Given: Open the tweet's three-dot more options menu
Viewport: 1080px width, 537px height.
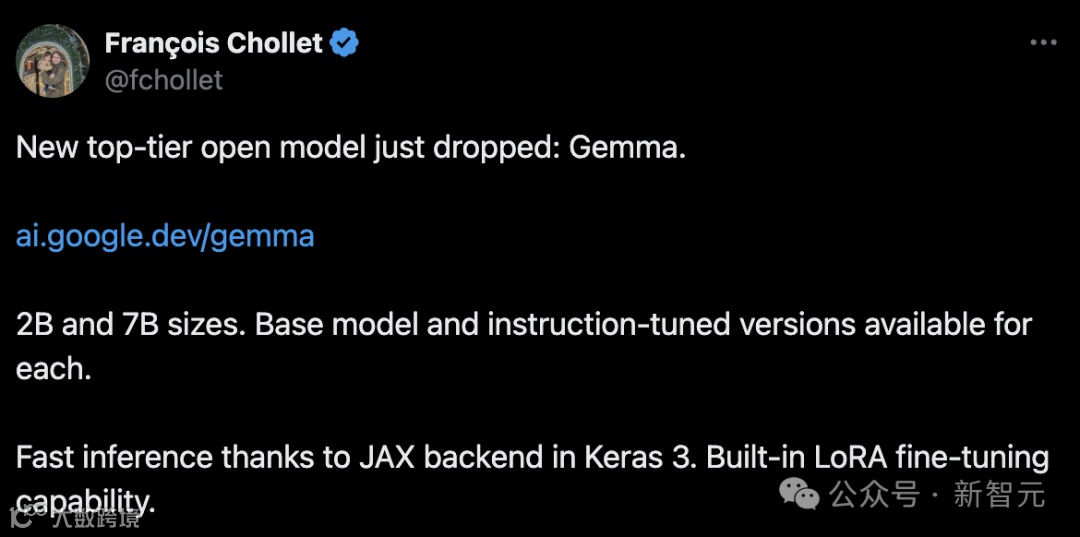Looking at the screenshot, I should point(1043,43).
